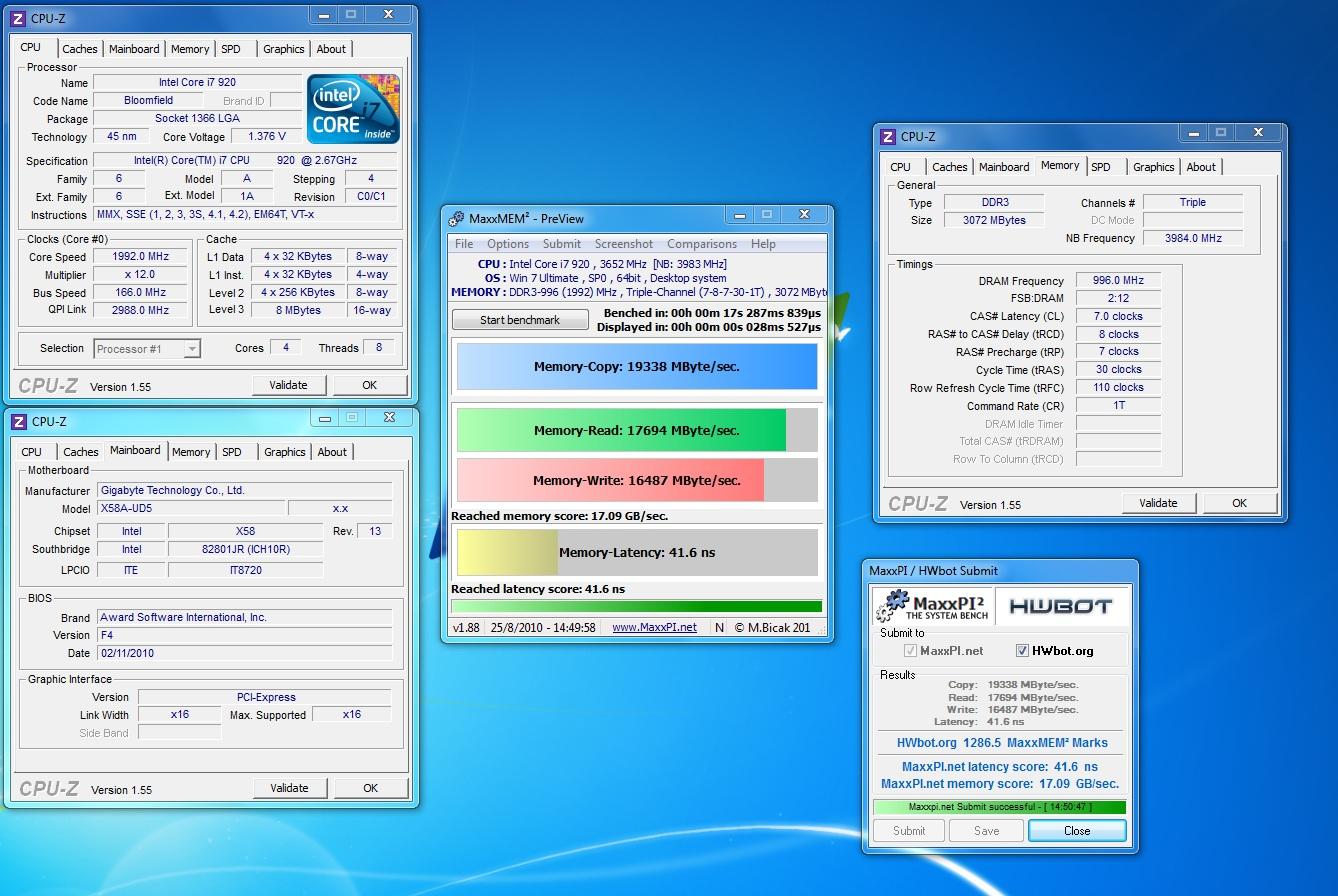The image size is (1338, 896).
Task: Click the Submit button in HWbot Submit
Action: (x=909, y=831)
